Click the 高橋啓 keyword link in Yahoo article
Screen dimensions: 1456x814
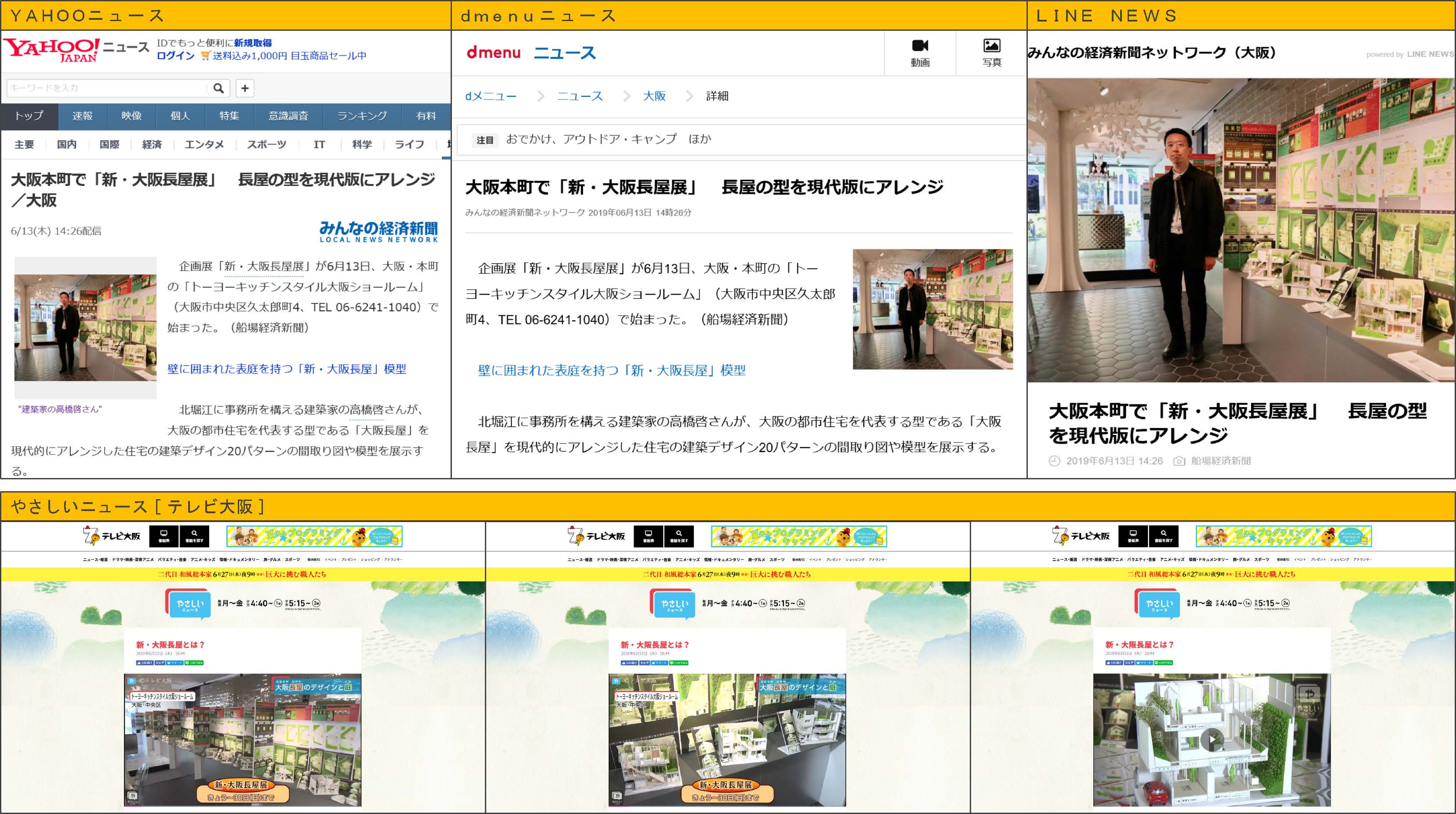pos(367,410)
